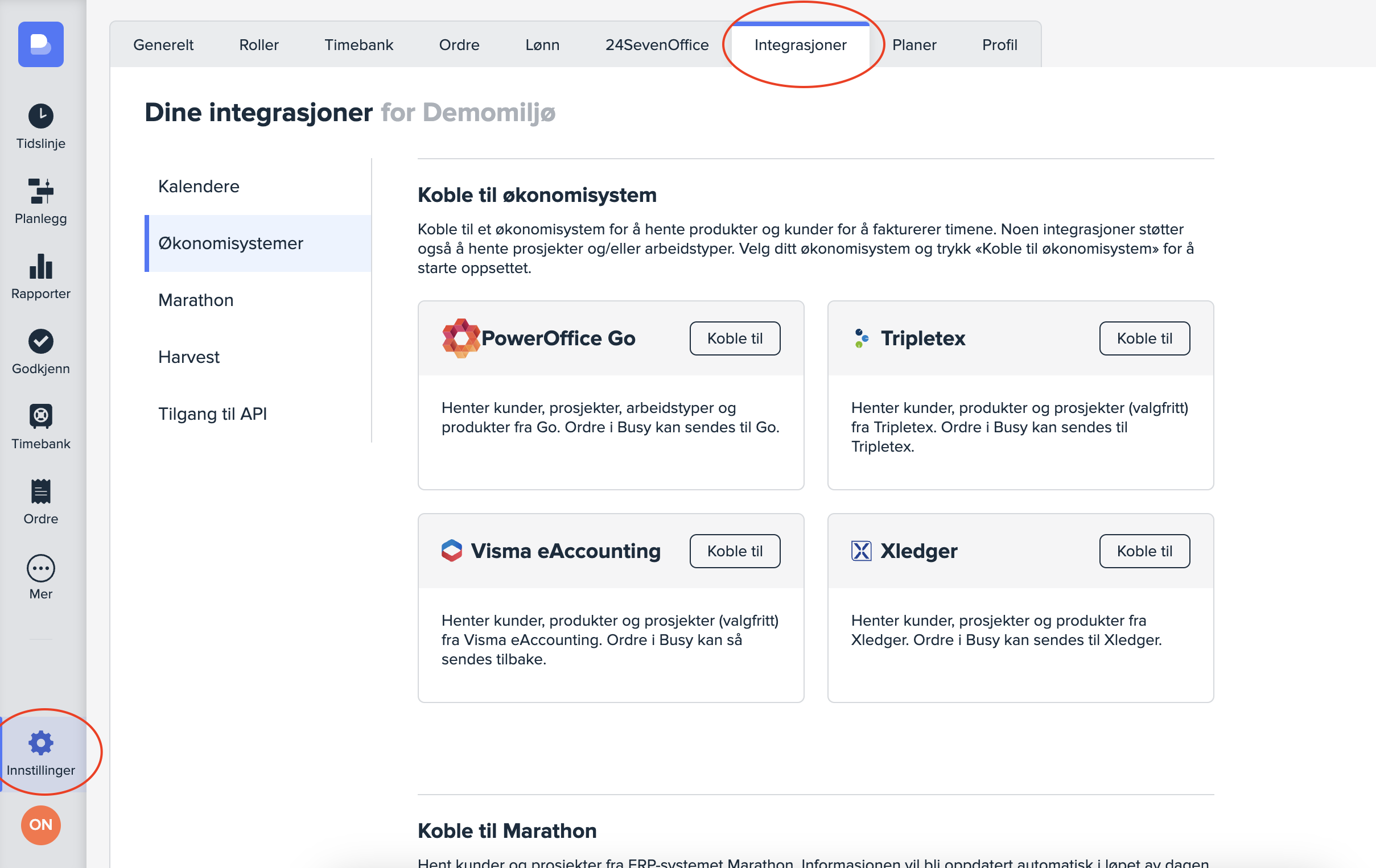This screenshot has width=1376, height=868.
Task: Select Kalendere in integrations menu
Action: point(198,186)
